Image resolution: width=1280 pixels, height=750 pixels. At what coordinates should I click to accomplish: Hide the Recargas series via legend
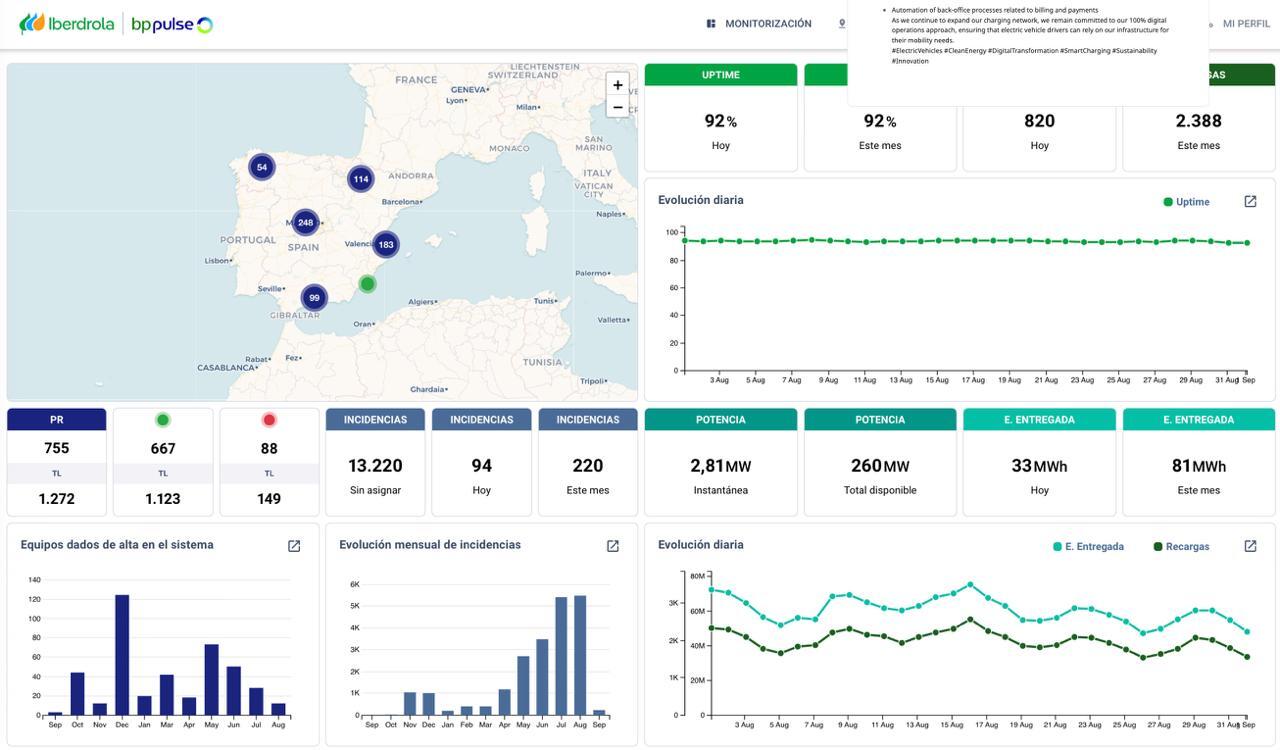(1181, 547)
